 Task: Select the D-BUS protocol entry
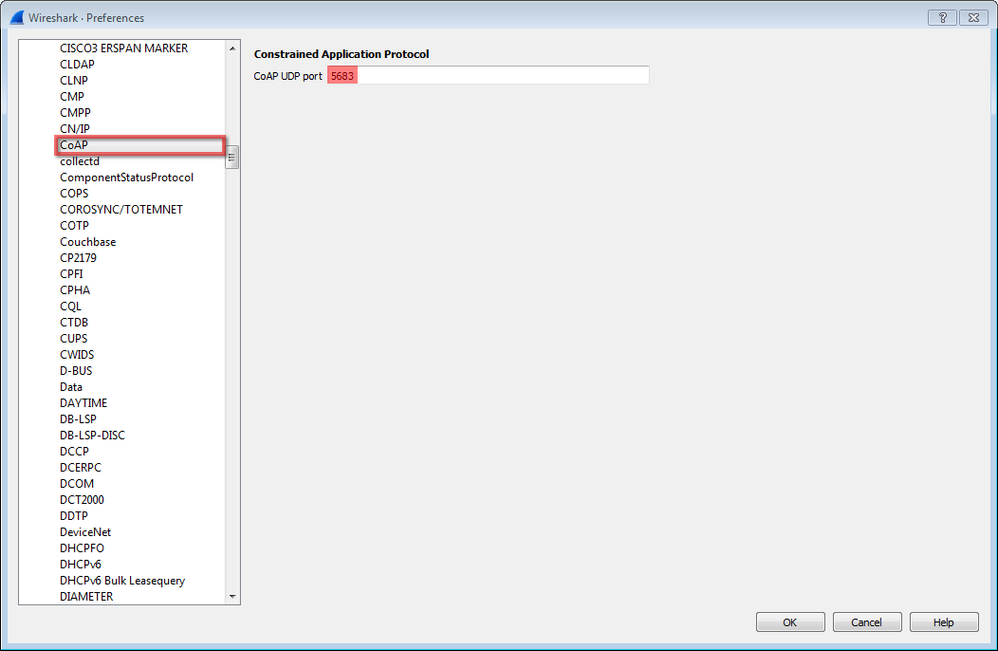(76, 370)
